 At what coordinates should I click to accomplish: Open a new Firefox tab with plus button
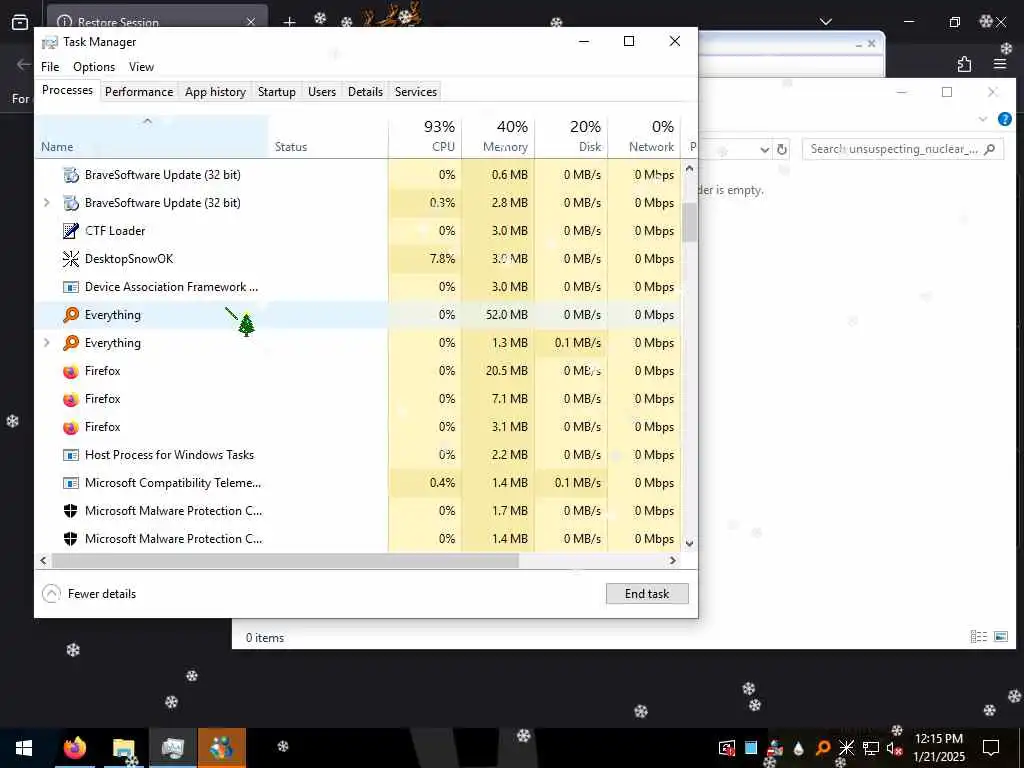(x=289, y=22)
